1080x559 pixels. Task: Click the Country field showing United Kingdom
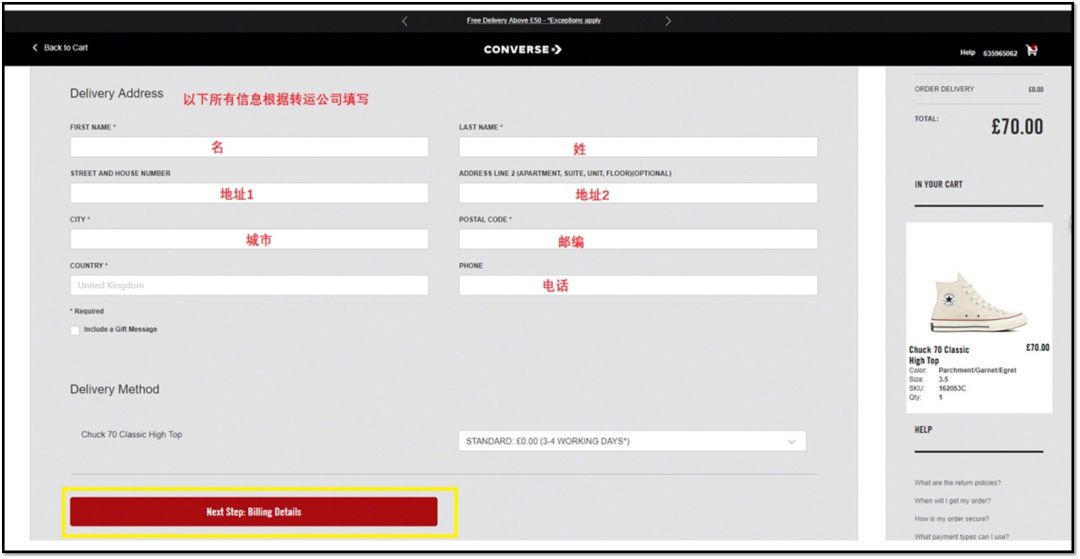point(249,286)
